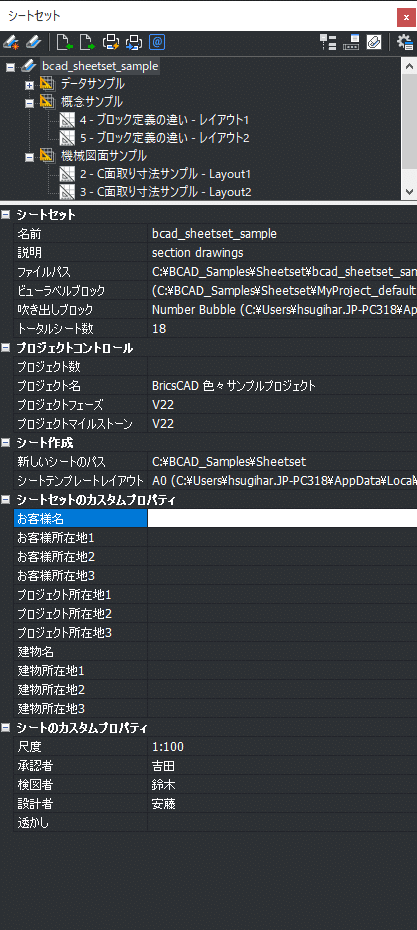
Task: Click the sheet icon beside 3 - C面取り寸法サンプル - Layout2
Action: (68, 192)
